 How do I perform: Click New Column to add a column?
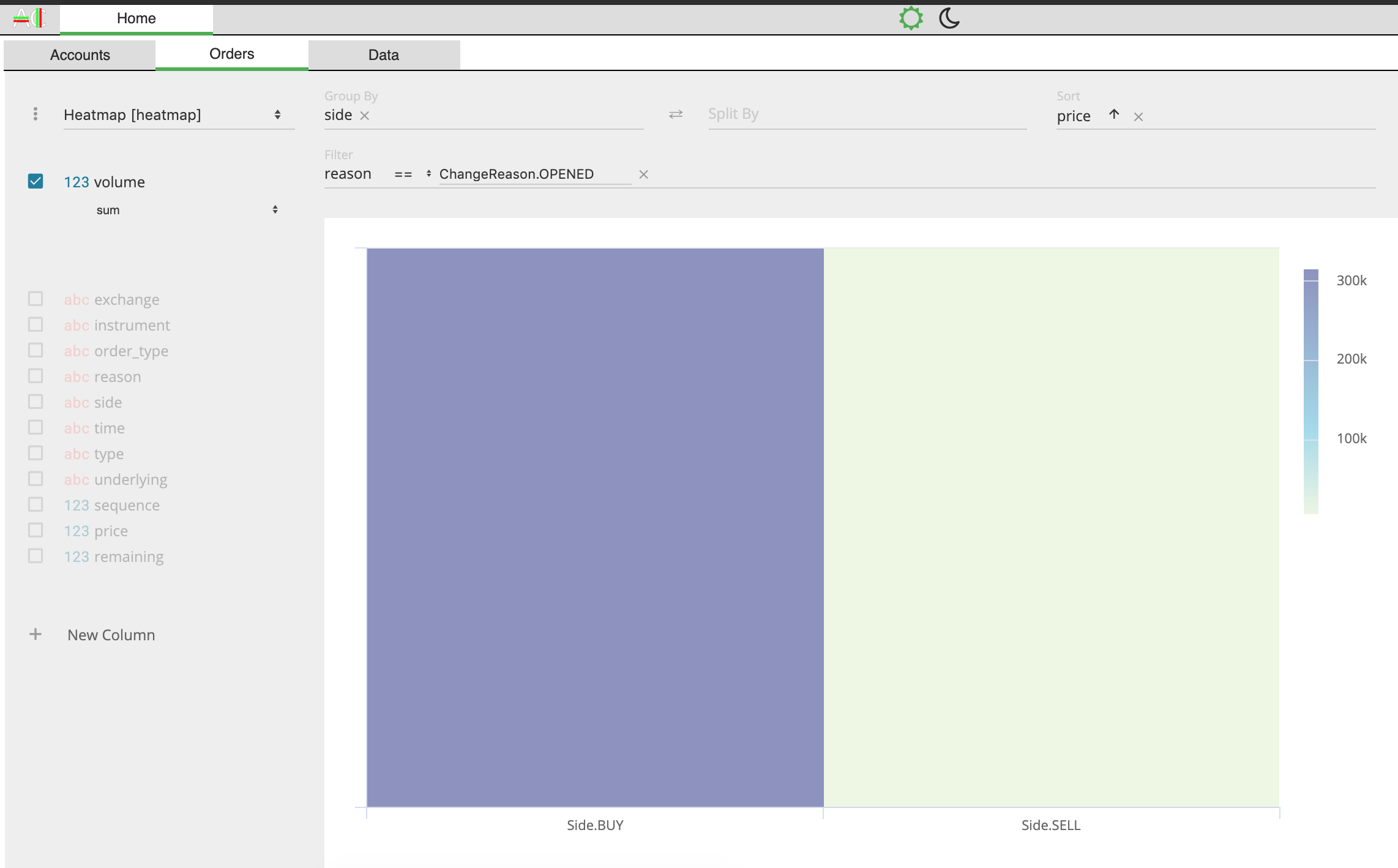[x=111, y=635]
